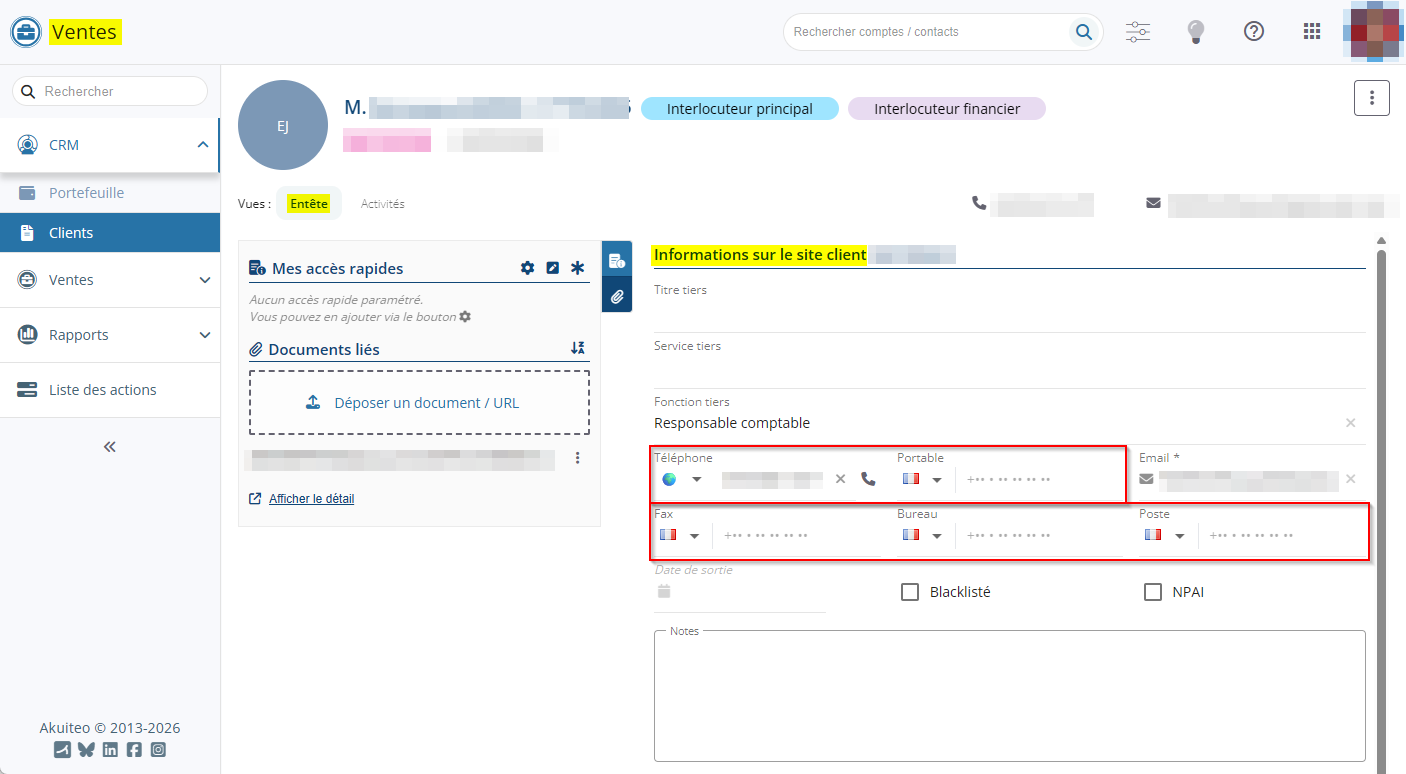Click the Afficher le détail link
This screenshot has width=1406, height=774.
[x=311, y=499]
